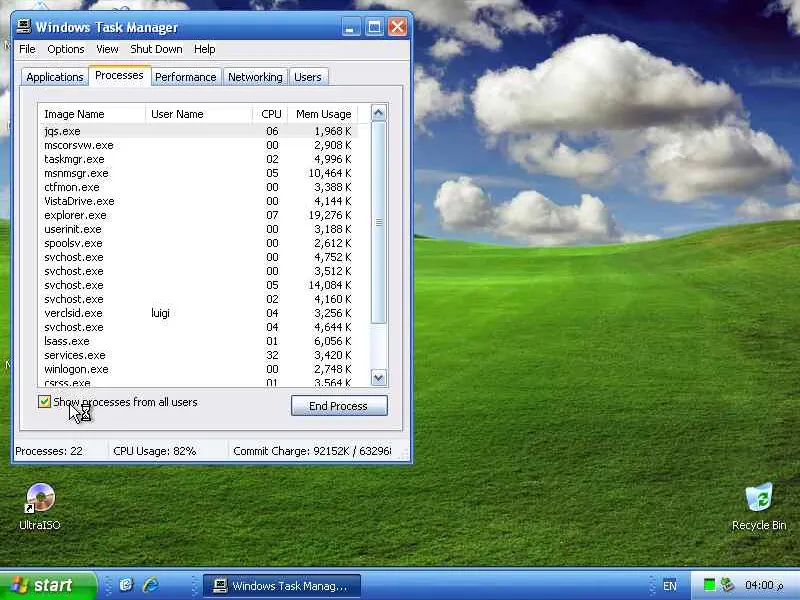Screen dimensions: 800x600
Task: Sort by the Mem Usage column header
Action: (x=323, y=114)
